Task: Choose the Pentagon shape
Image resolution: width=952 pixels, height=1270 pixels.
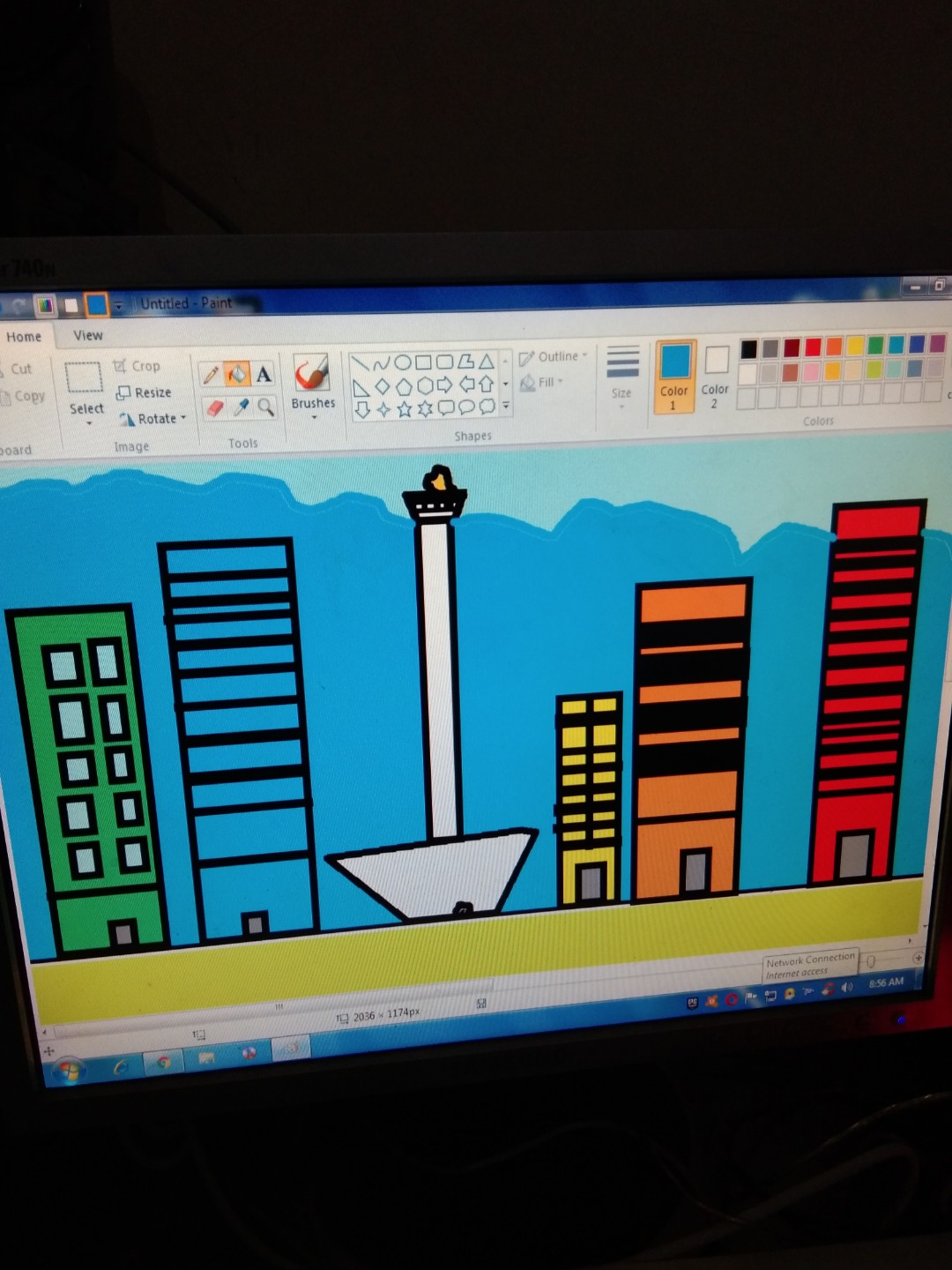Action: [x=404, y=386]
